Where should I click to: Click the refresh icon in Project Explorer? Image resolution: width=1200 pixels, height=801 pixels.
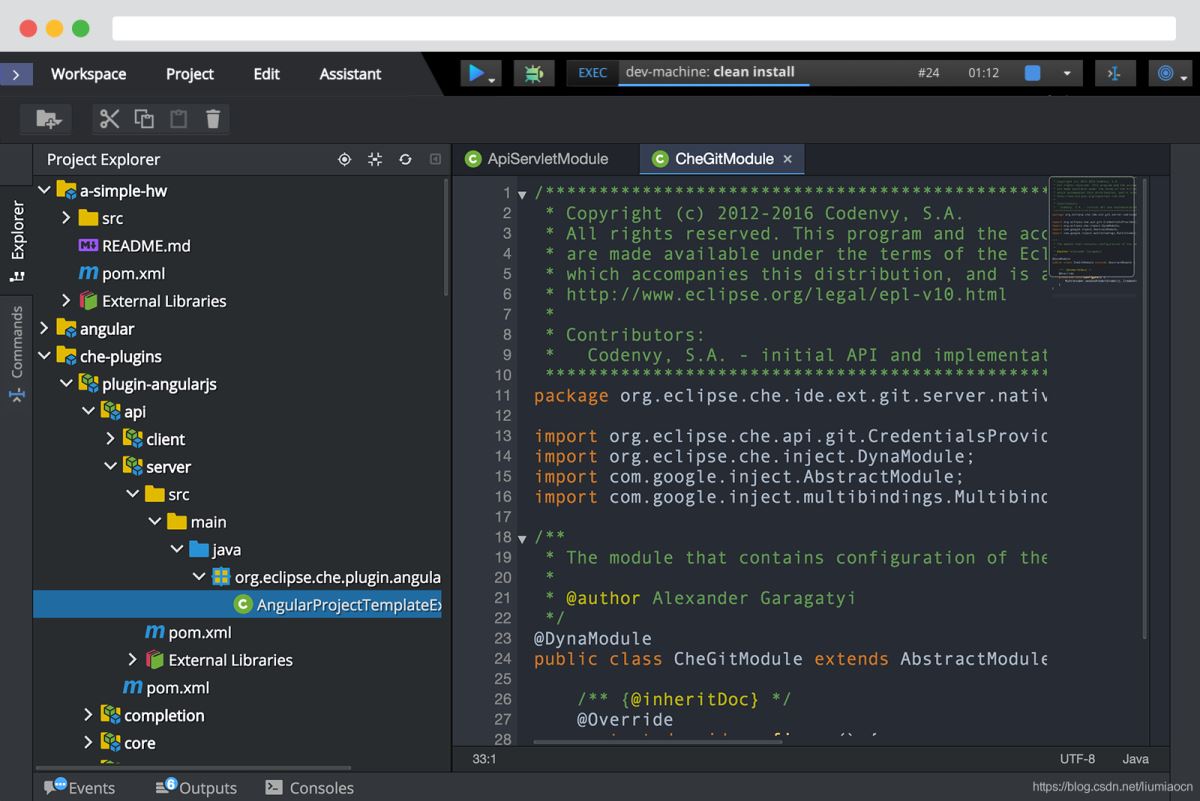point(405,159)
